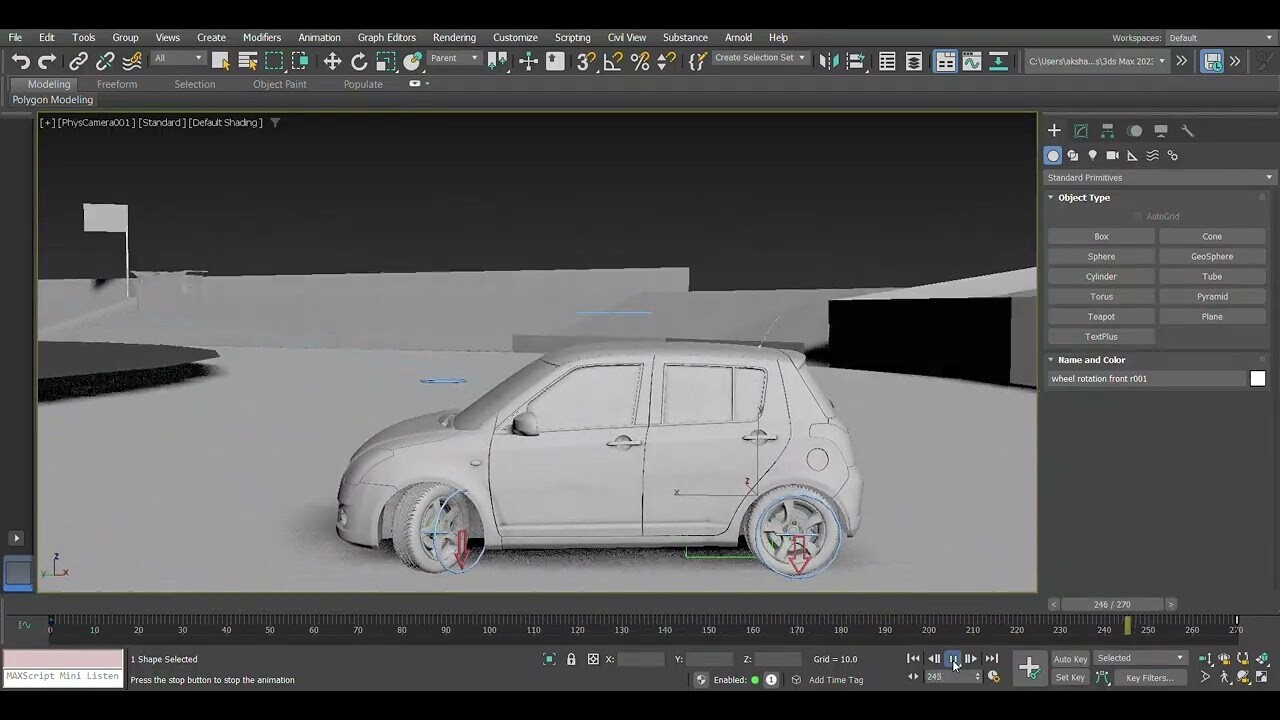Switch to the Modify panel

1080,131
